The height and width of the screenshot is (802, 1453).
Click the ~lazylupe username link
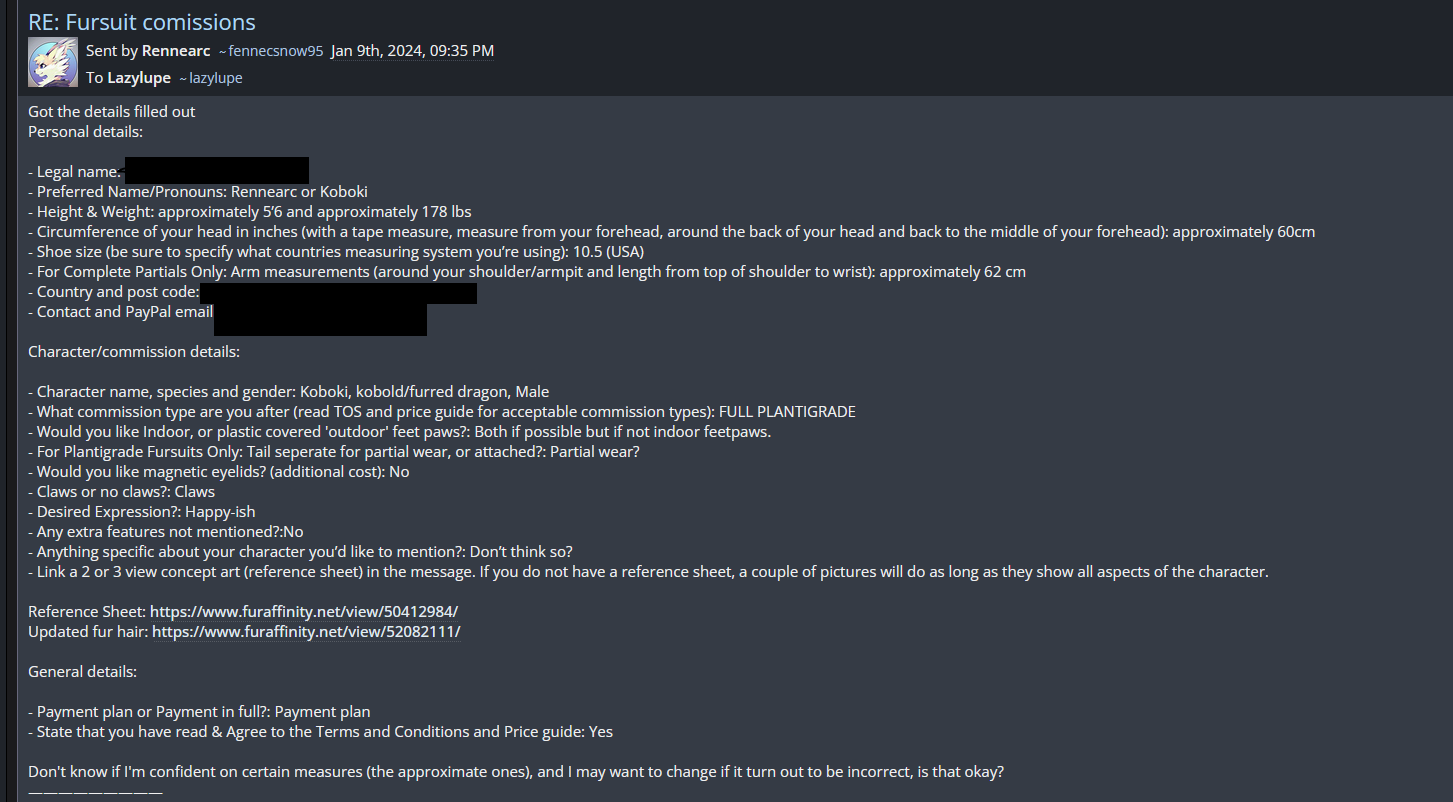(x=210, y=78)
